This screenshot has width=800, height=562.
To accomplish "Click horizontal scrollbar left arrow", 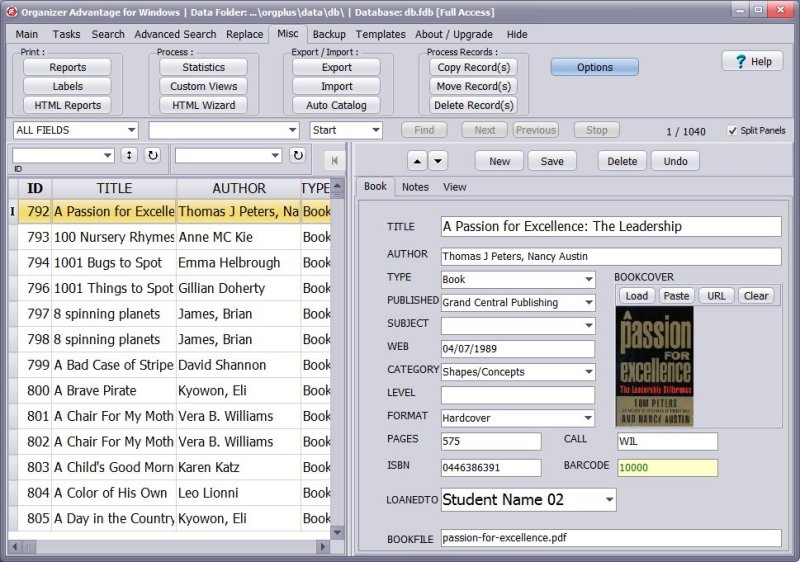I will [x=15, y=547].
